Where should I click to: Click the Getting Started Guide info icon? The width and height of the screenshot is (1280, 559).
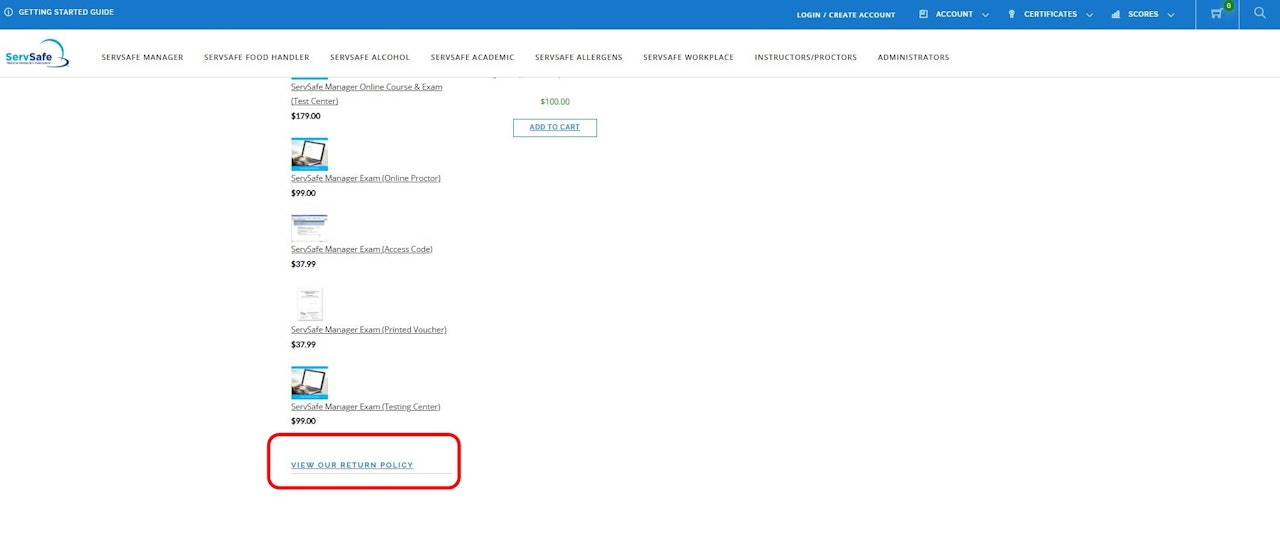pos(9,12)
